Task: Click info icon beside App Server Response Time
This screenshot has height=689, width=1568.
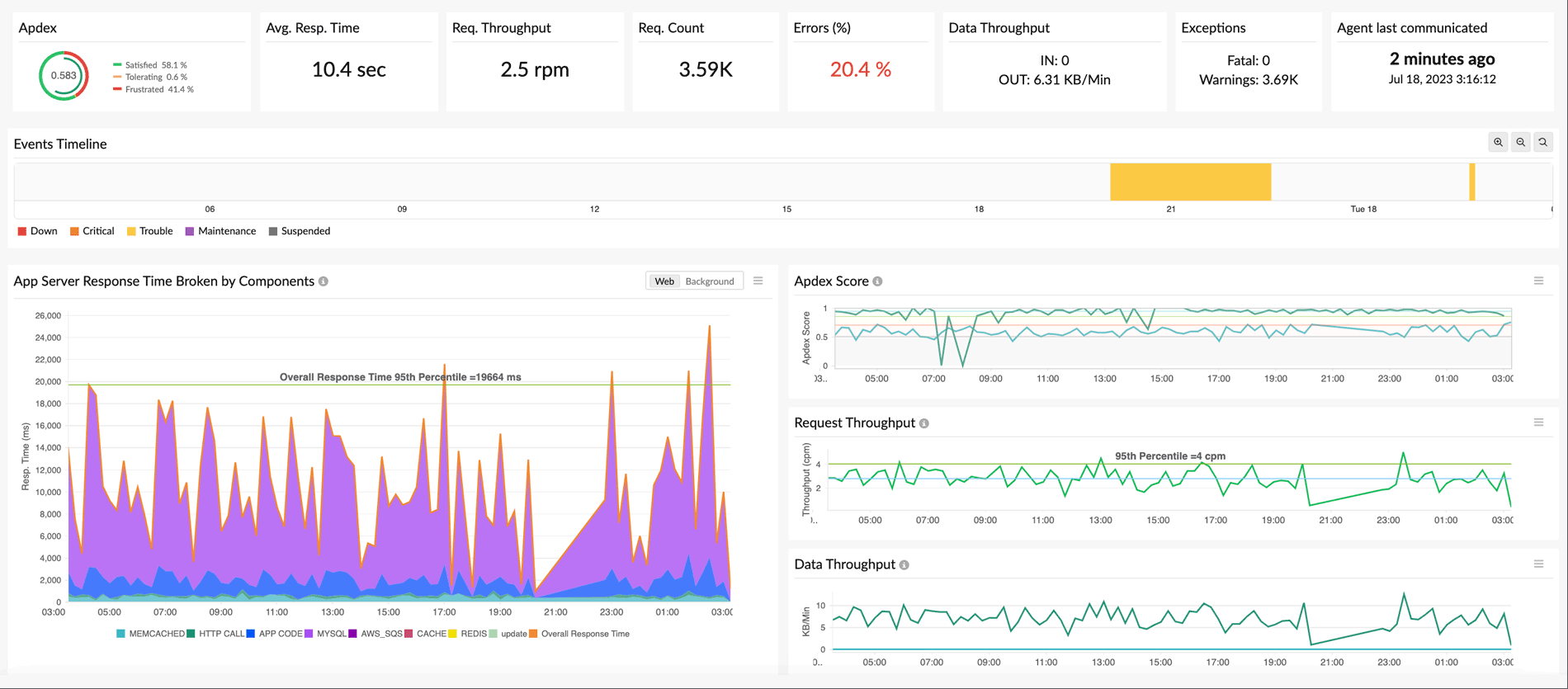Action: [324, 281]
